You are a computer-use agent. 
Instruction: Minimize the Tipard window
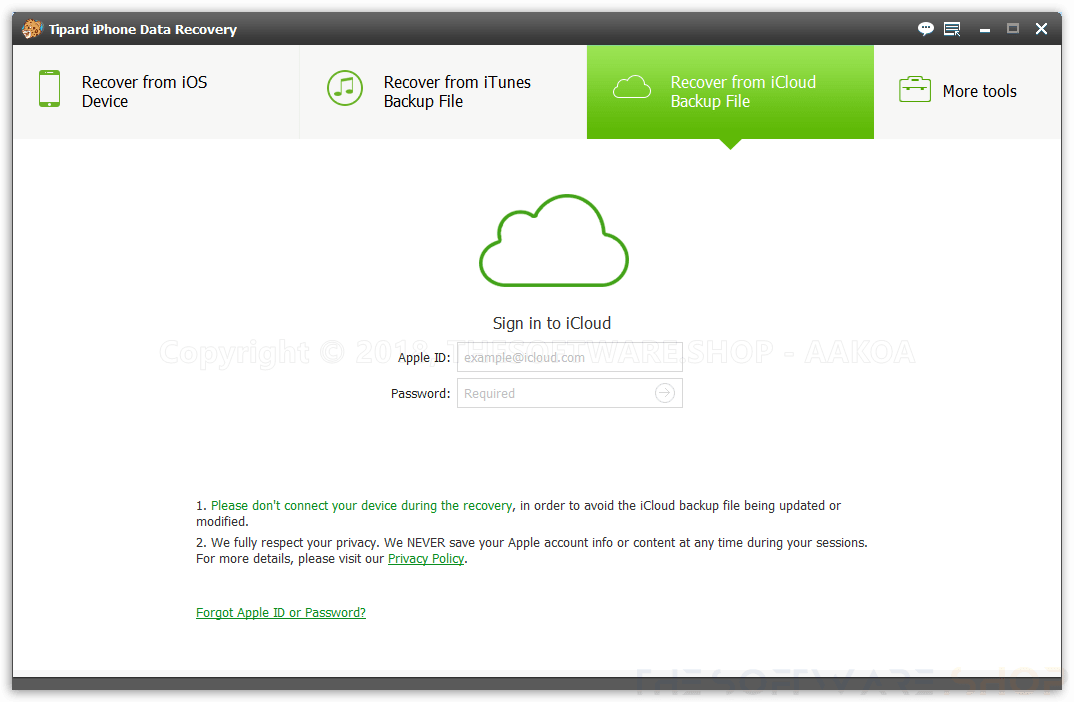(x=984, y=29)
